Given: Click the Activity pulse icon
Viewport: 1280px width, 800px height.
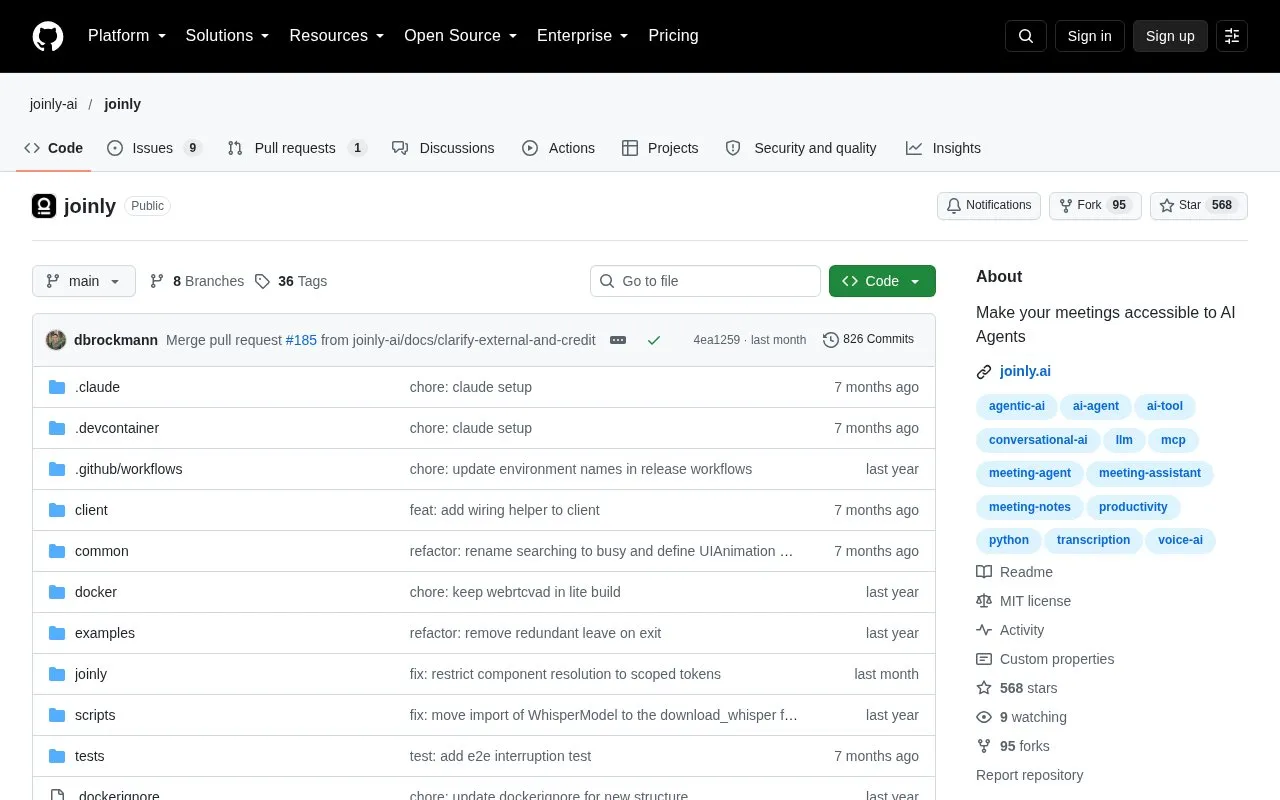Looking at the screenshot, I should (x=984, y=630).
